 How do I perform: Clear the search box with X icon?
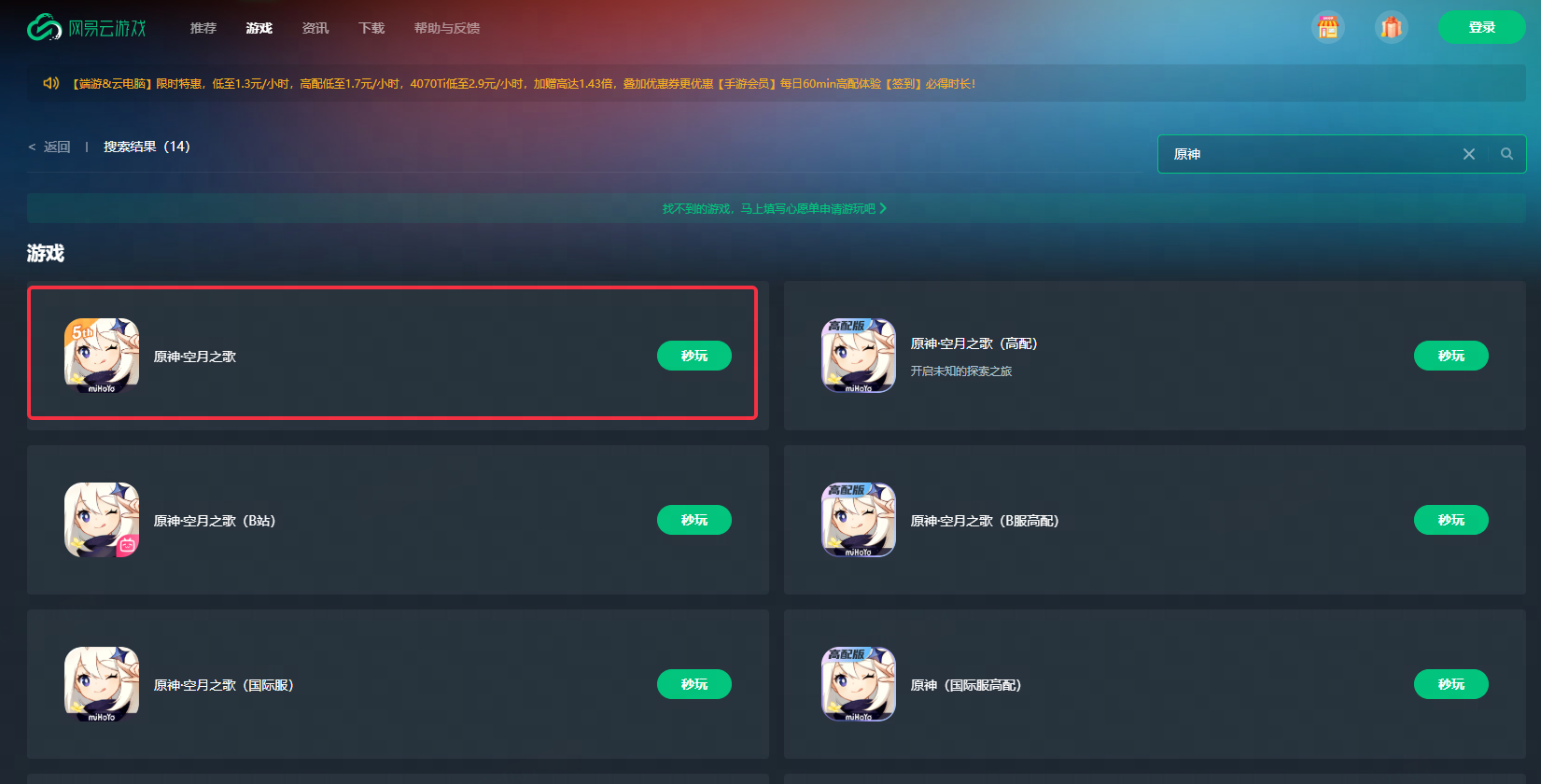1468,154
